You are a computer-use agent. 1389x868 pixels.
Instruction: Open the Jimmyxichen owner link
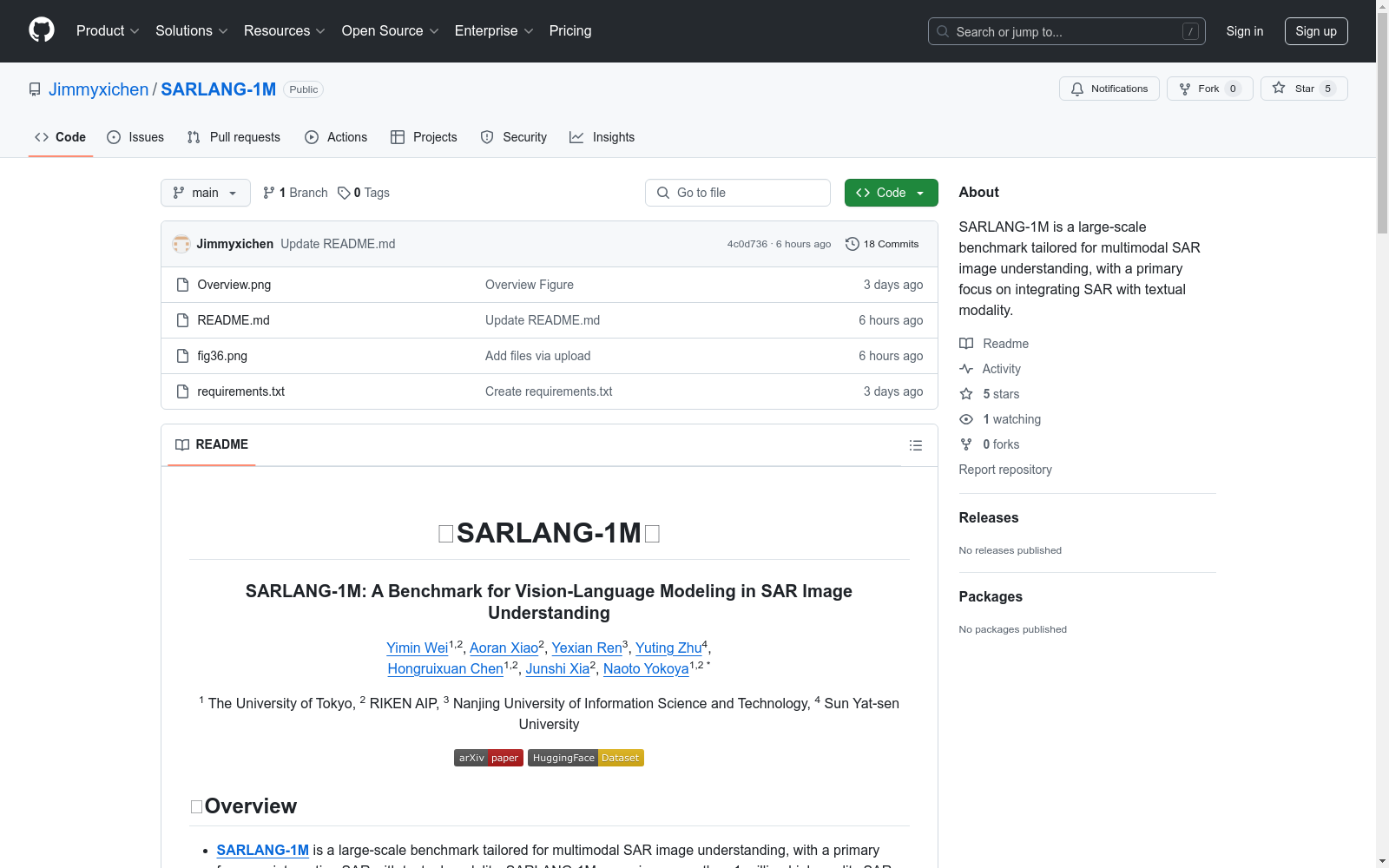click(x=99, y=89)
